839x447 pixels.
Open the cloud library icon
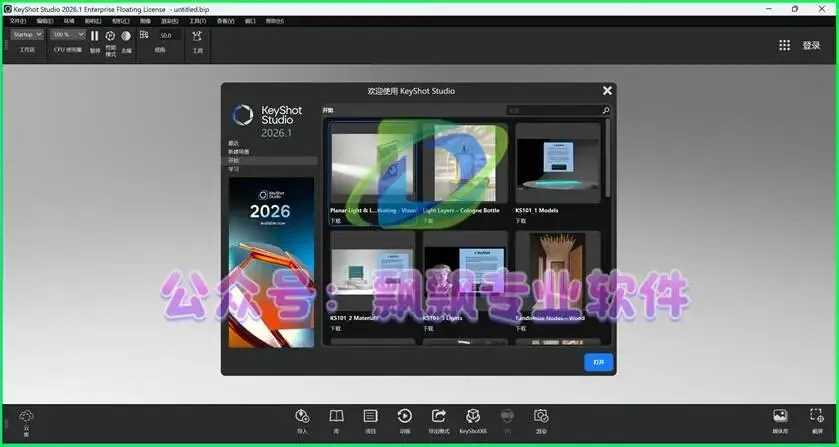(26, 416)
